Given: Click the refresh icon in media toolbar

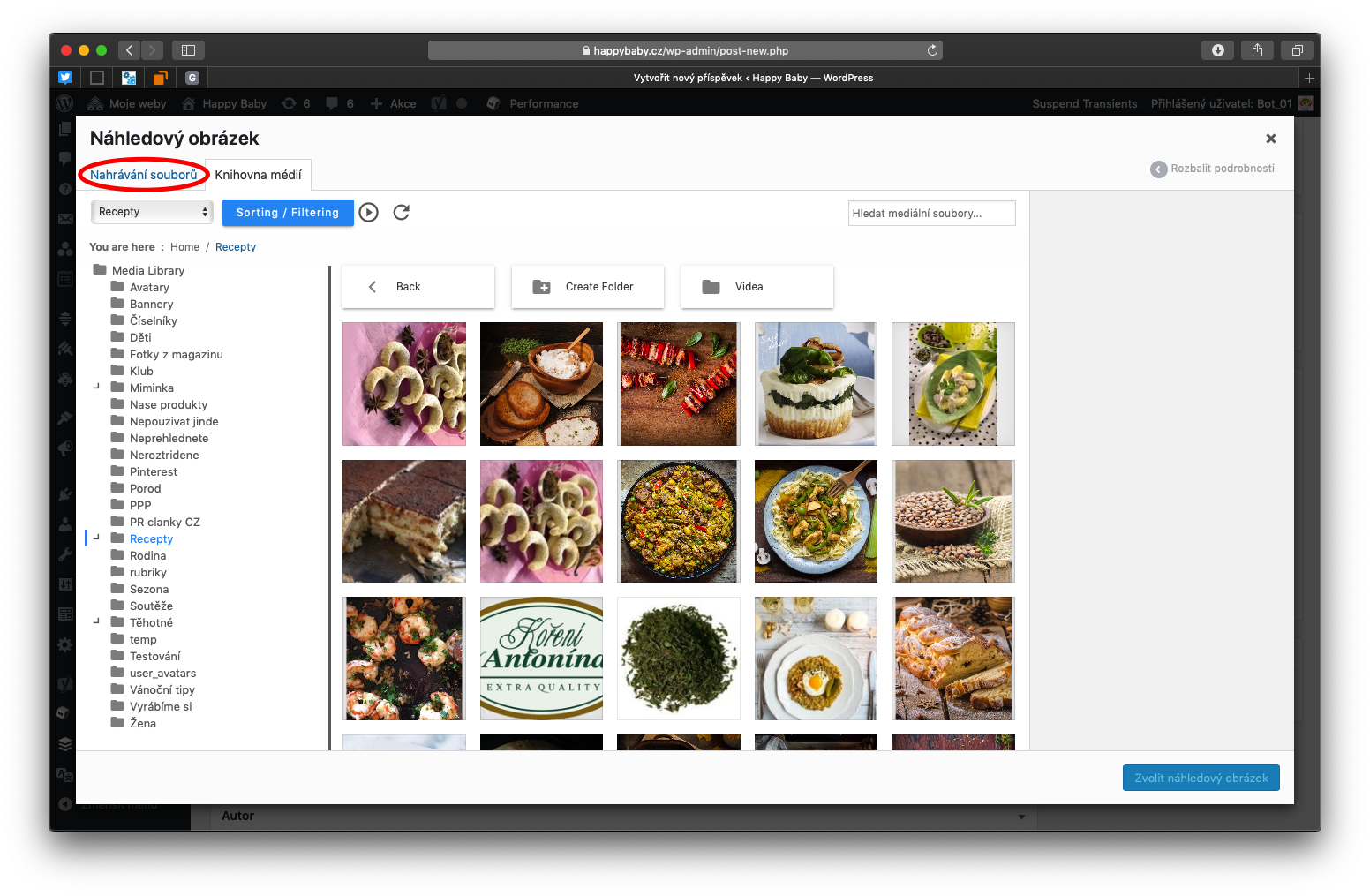Looking at the screenshot, I should [401, 213].
